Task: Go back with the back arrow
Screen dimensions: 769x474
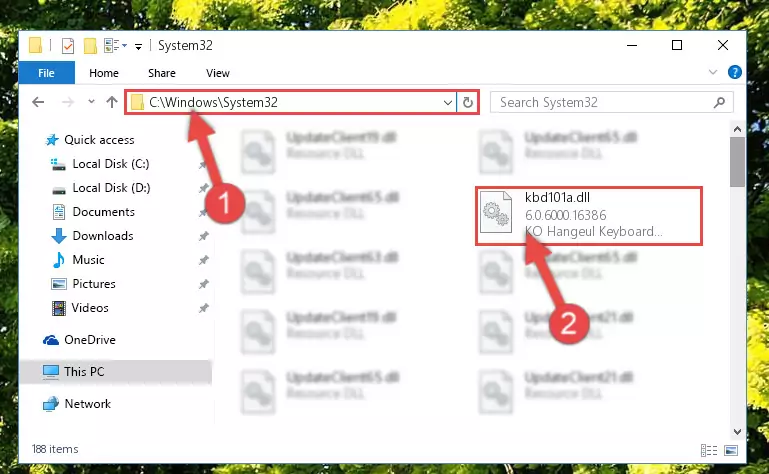Action: click(38, 102)
